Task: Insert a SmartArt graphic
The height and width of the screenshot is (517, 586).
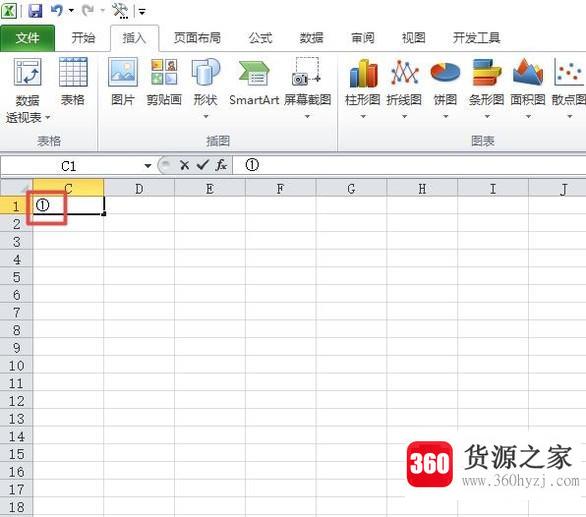Action: (254, 82)
